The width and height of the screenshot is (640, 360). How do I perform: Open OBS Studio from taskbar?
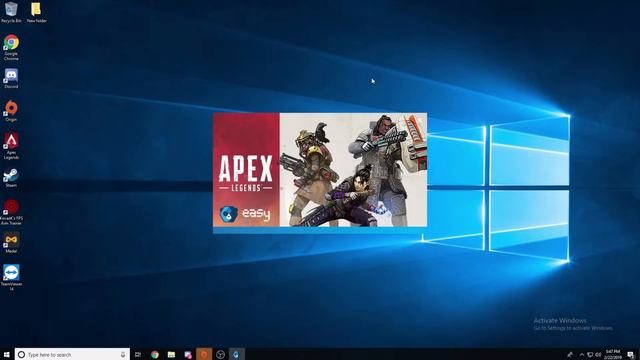point(220,354)
